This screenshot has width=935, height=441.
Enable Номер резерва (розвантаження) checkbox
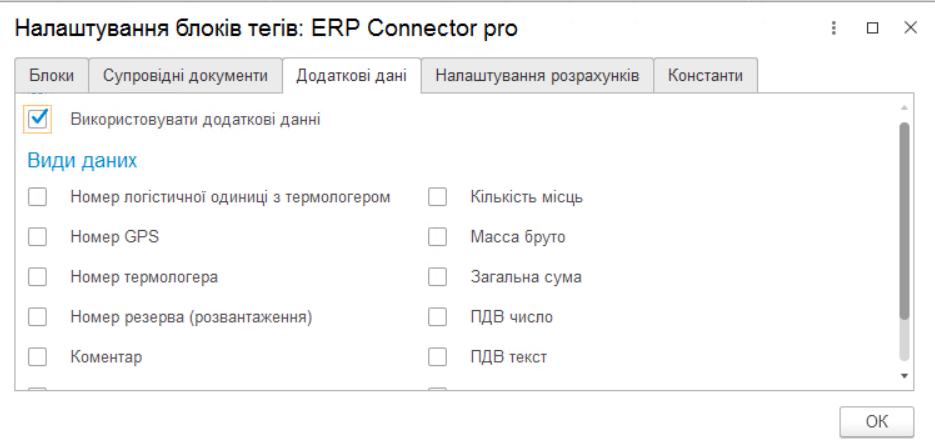(38, 317)
